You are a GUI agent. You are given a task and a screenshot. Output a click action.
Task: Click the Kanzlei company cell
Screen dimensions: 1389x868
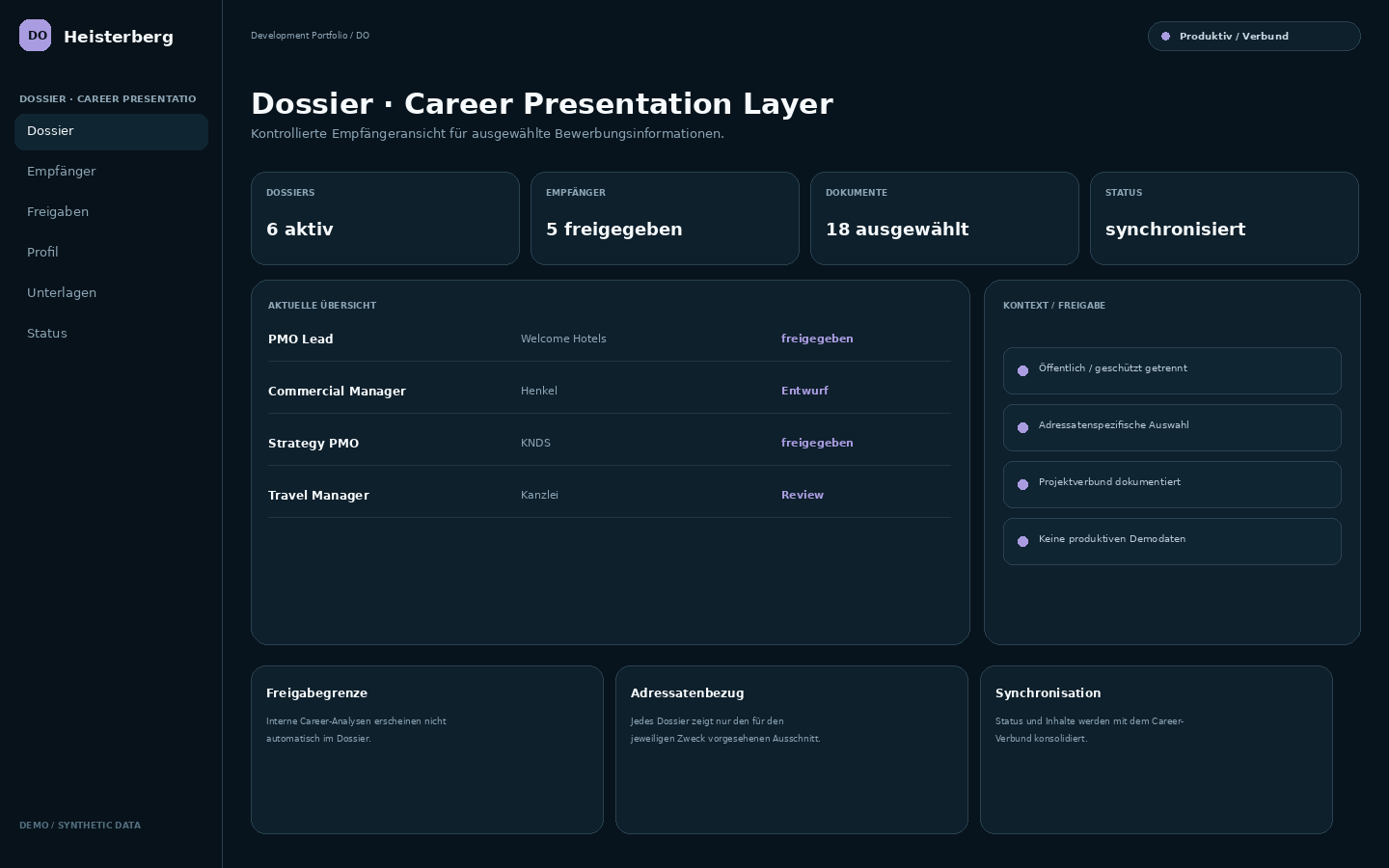pos(539,496)
